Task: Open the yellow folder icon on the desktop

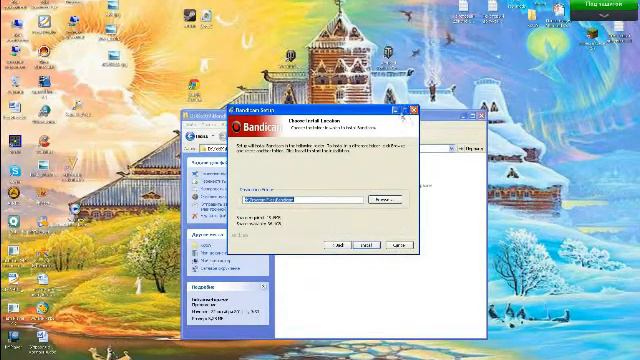Action: (532, 16)
